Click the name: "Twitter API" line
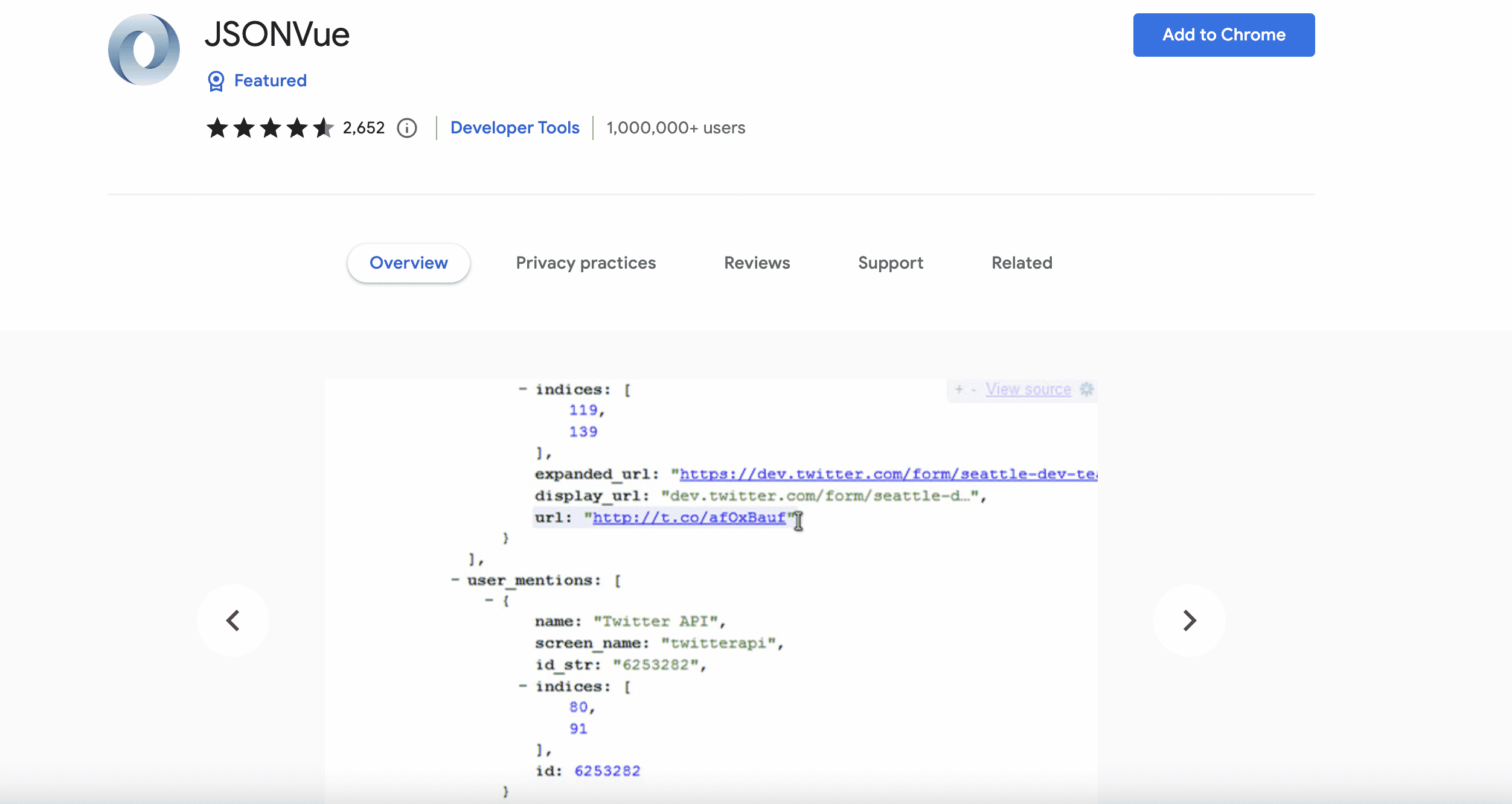 click(630, 622)
